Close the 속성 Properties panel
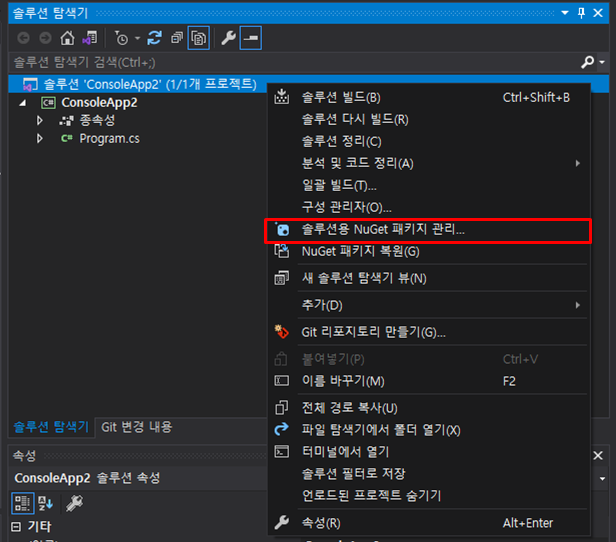 click(598, 456)
